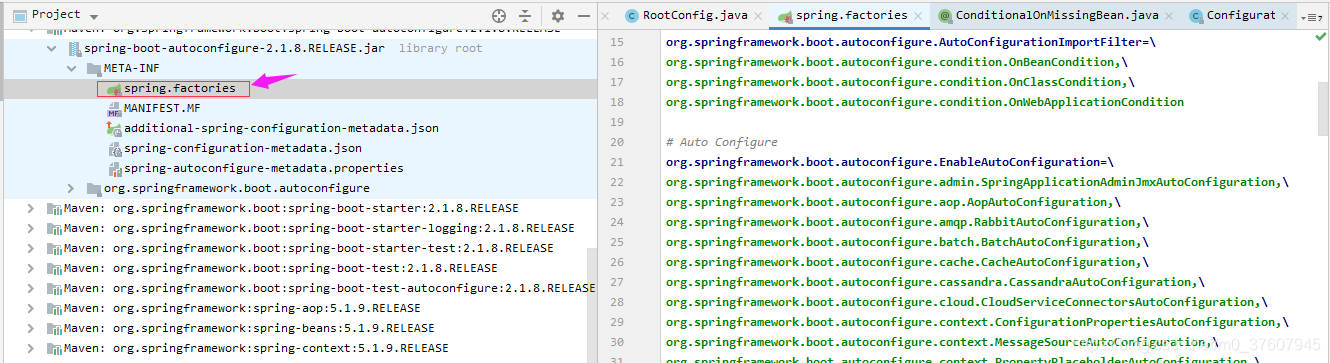Image resolution: width=1330 pixels, height=363 pixels.
Task: Open the Project panel settings gear
Action: [558, 16]
